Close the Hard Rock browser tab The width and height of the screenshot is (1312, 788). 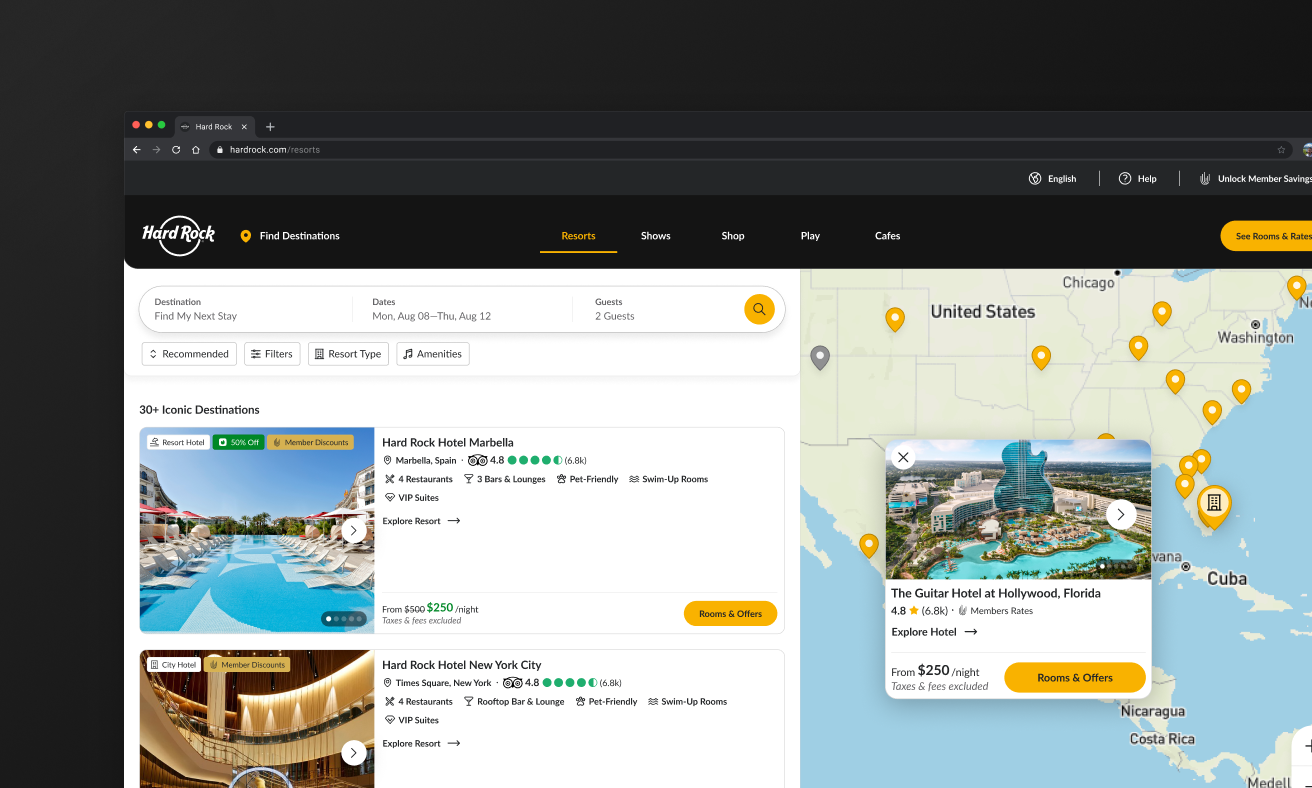click(244, 127)
